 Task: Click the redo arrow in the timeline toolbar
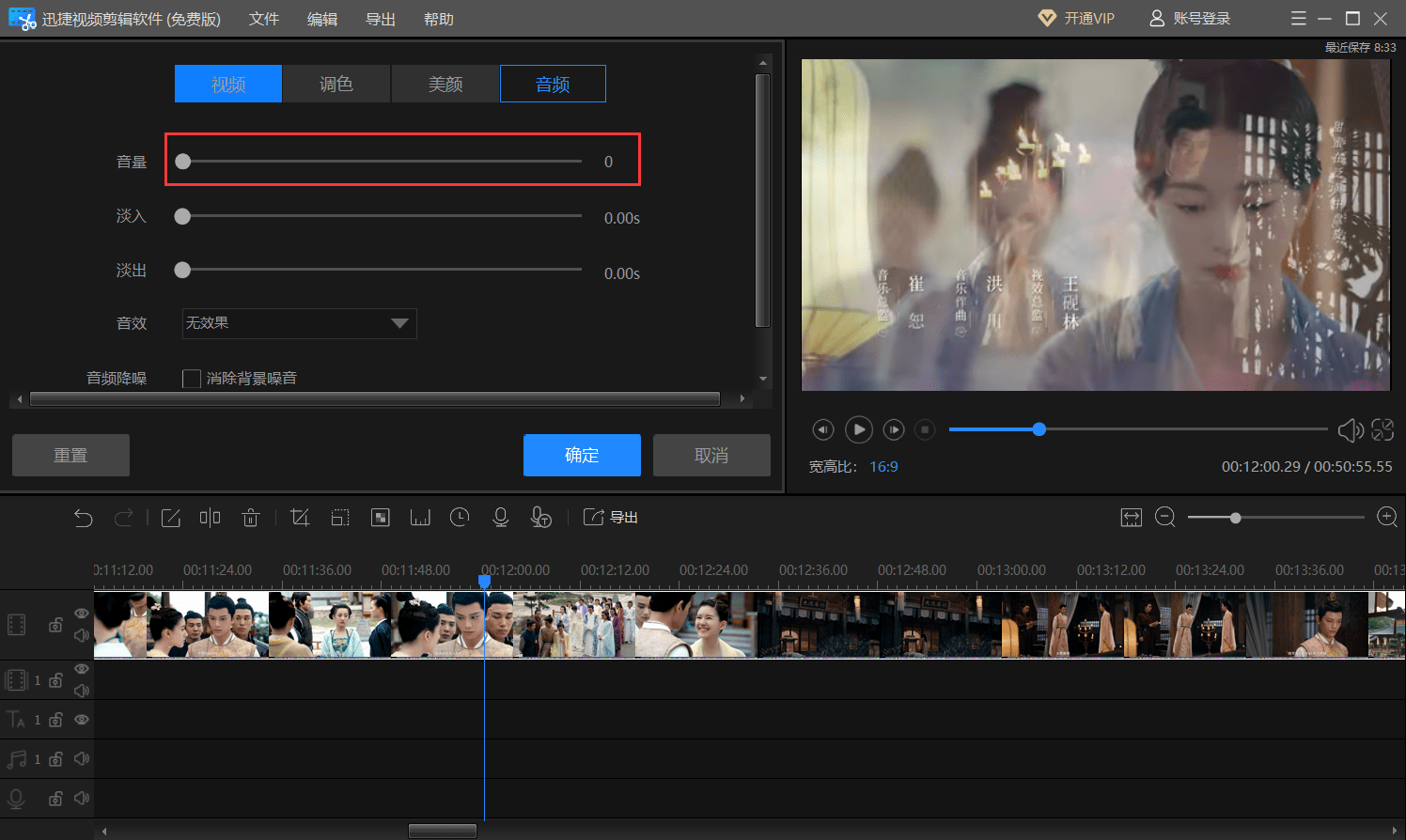point(123,518)
